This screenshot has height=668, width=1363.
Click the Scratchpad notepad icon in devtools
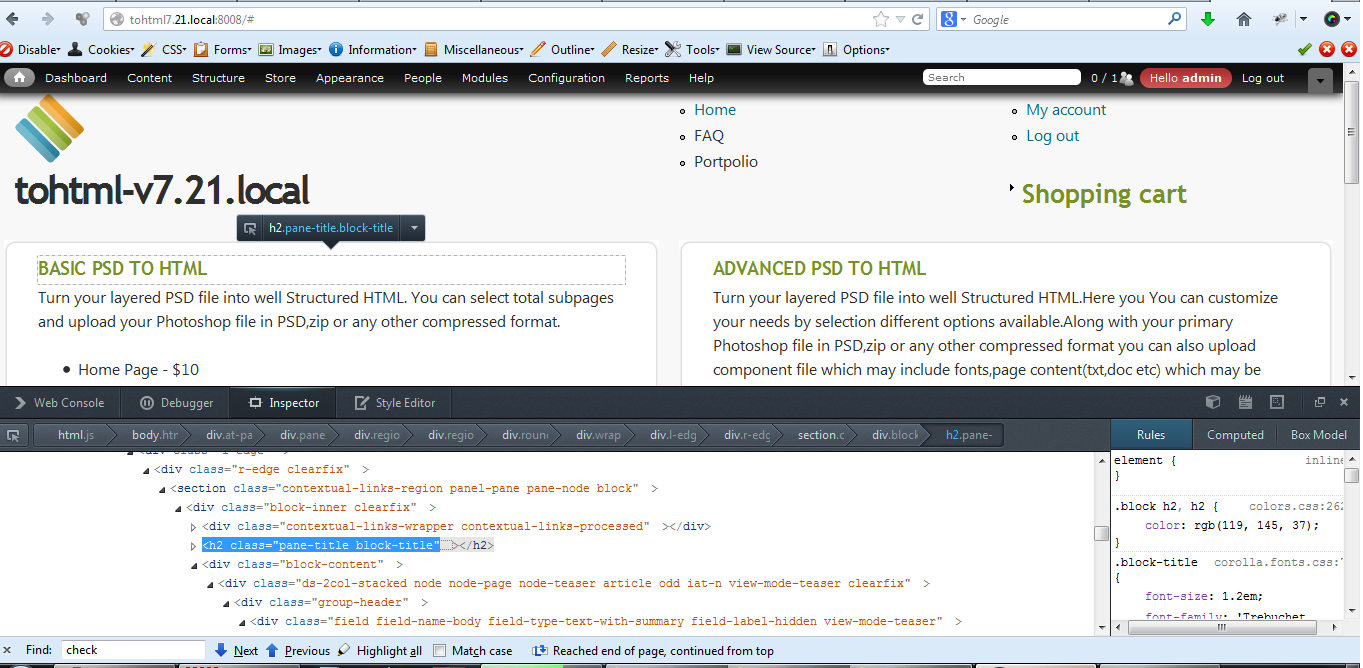pos(1244,402)
